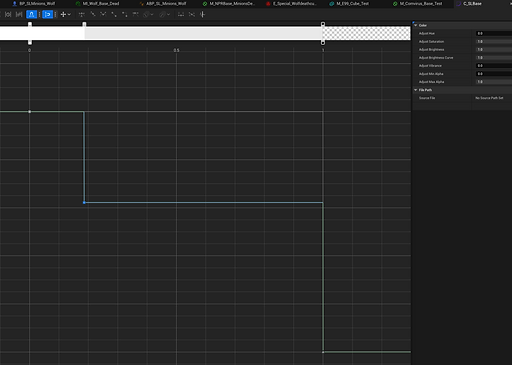
Task: Click the 'Adjust Vibrance' label
Action: tap(430, 66)
